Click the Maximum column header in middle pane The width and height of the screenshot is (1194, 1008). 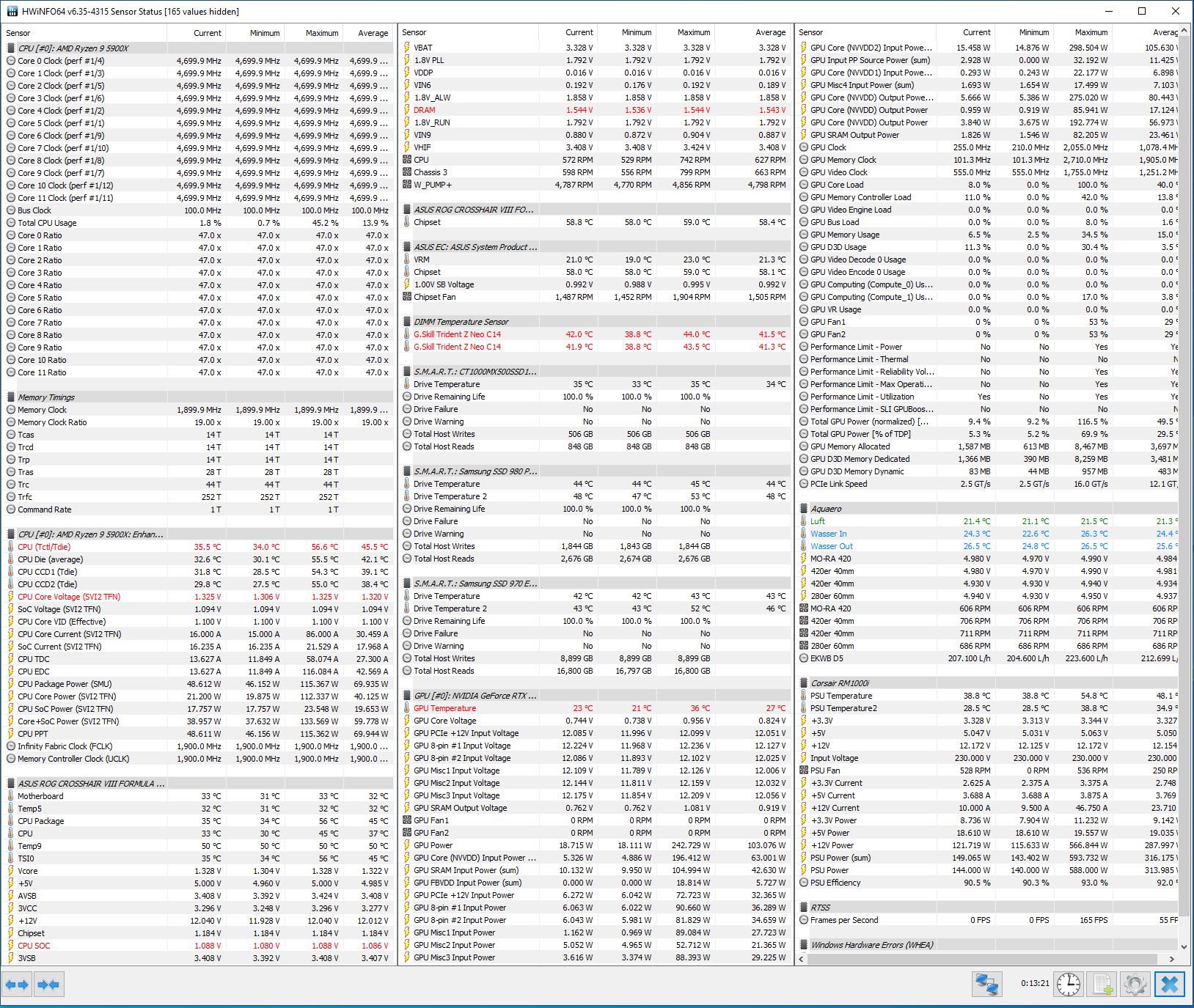(x=685, y=32)
